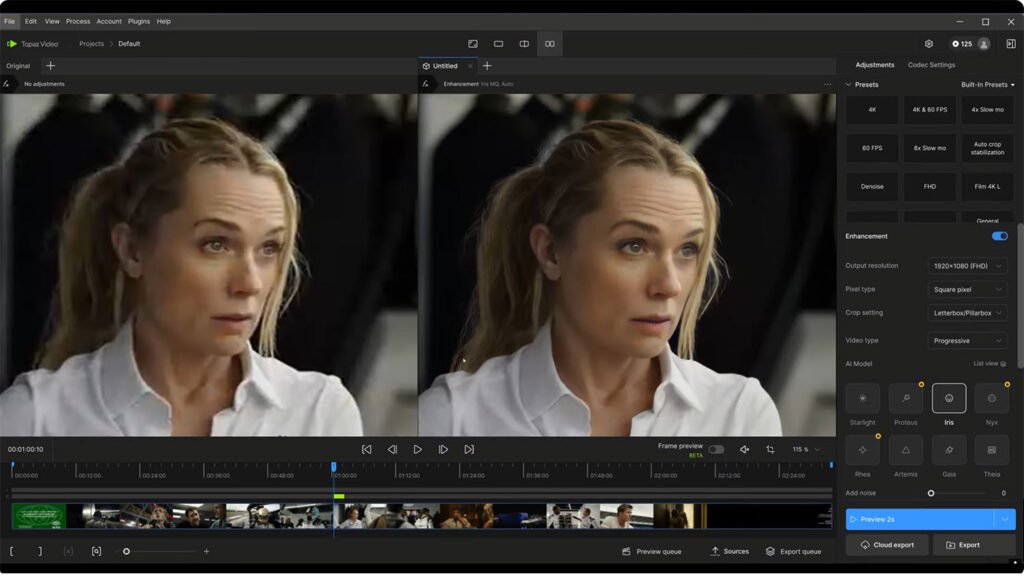Select the Proteus AI model
Viewport: 1024px width, 587px height.
[x=906, y=398]
